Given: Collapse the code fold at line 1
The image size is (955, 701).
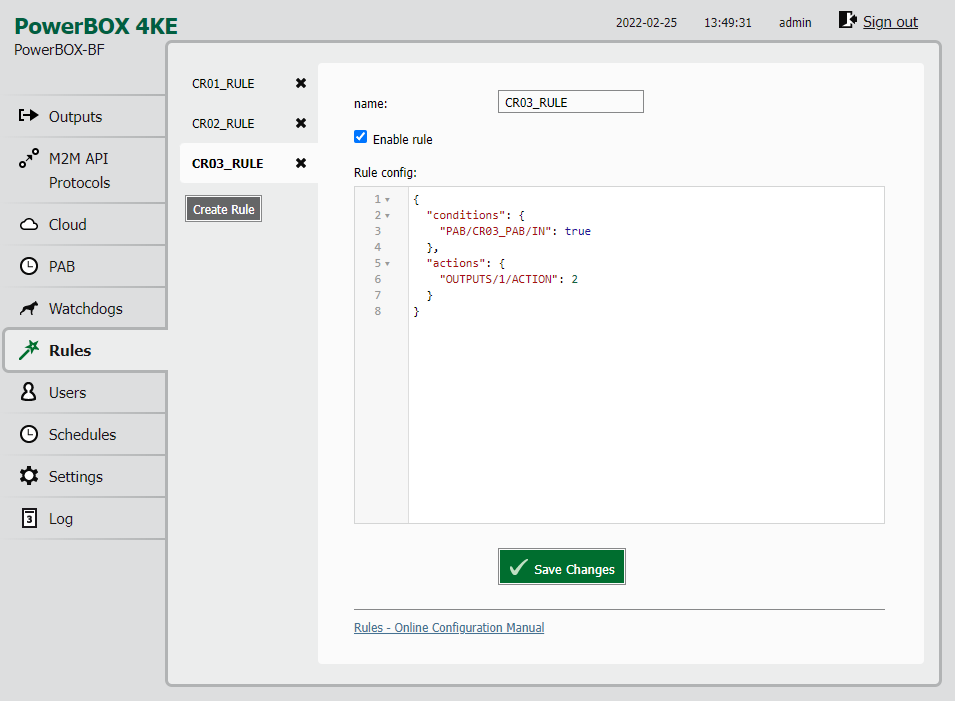Looking at the screenshot, I should [x=387, y=200].
